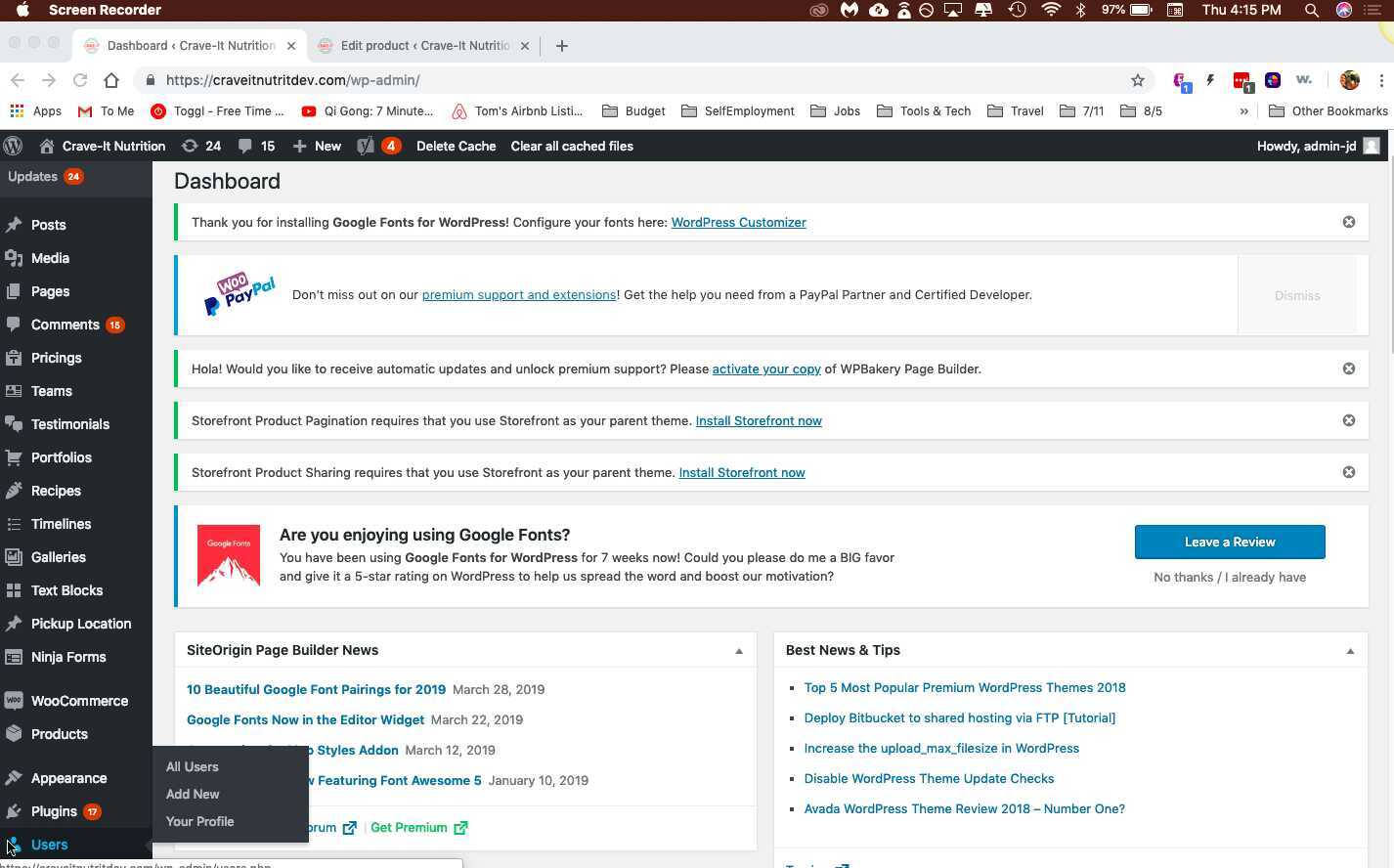The image size is (1394, 868).
Task: Open the Chrome three-dot menu
Action: 1381,80
